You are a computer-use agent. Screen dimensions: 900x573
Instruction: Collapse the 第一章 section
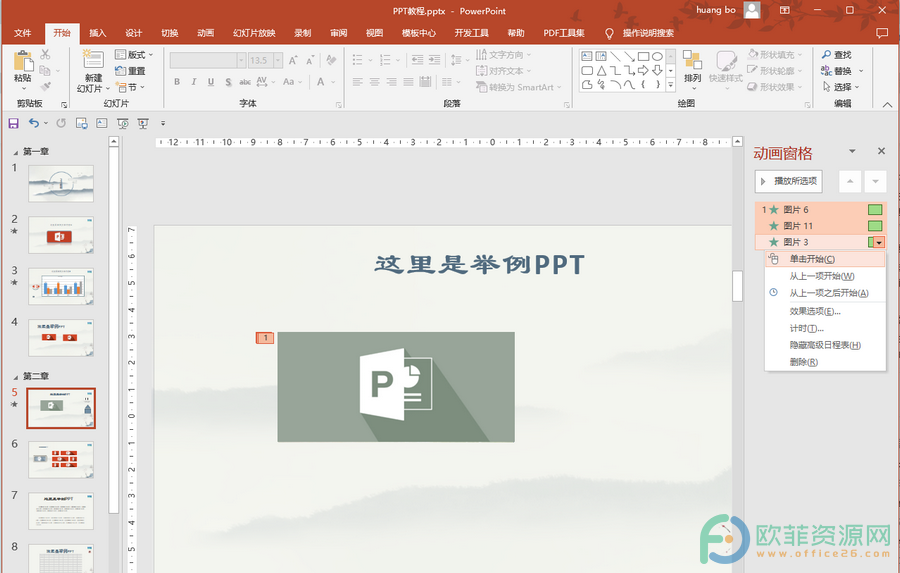click(x=15, y=152)
